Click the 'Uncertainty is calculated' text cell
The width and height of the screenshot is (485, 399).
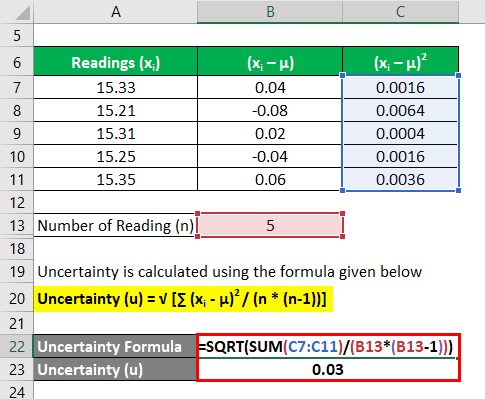(x=229, y=271)
